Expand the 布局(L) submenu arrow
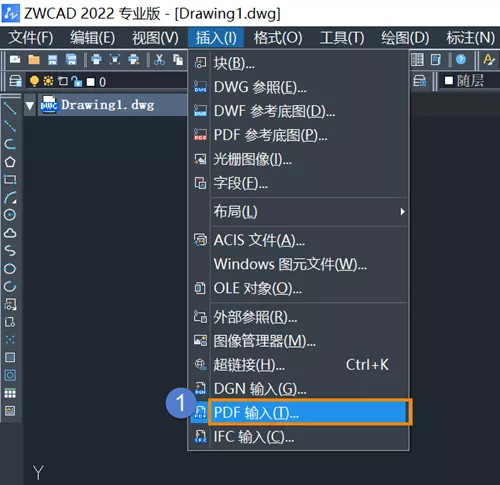 (x=402, y=212)
